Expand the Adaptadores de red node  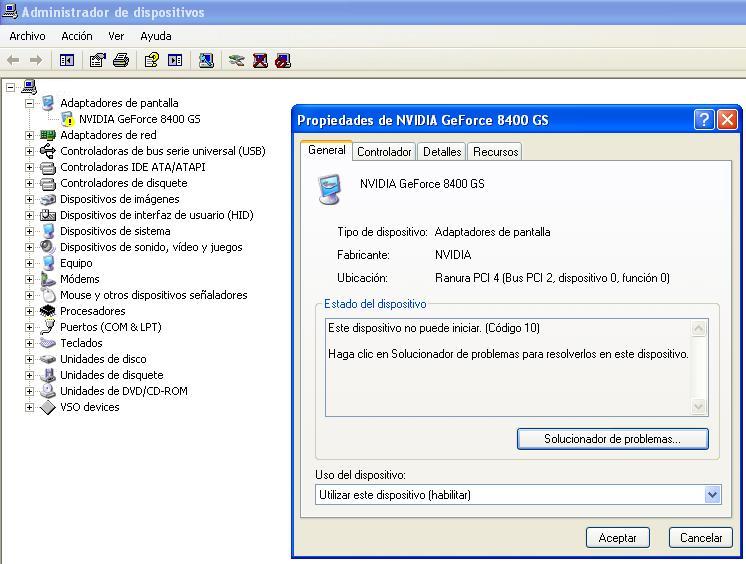pyautogui.click(x=29, y=135)
